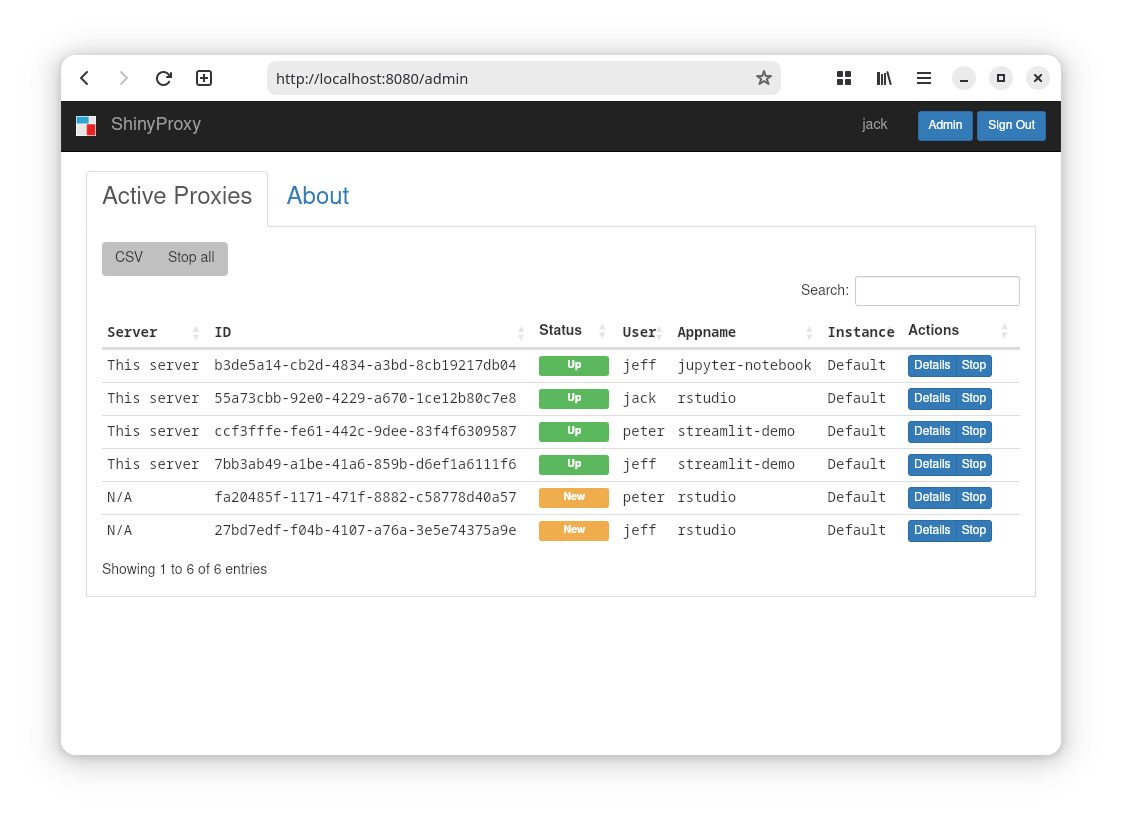Viewport: 1122px width, 822px height.
Task: Open the browser library icon
Action: coord(884,78)
